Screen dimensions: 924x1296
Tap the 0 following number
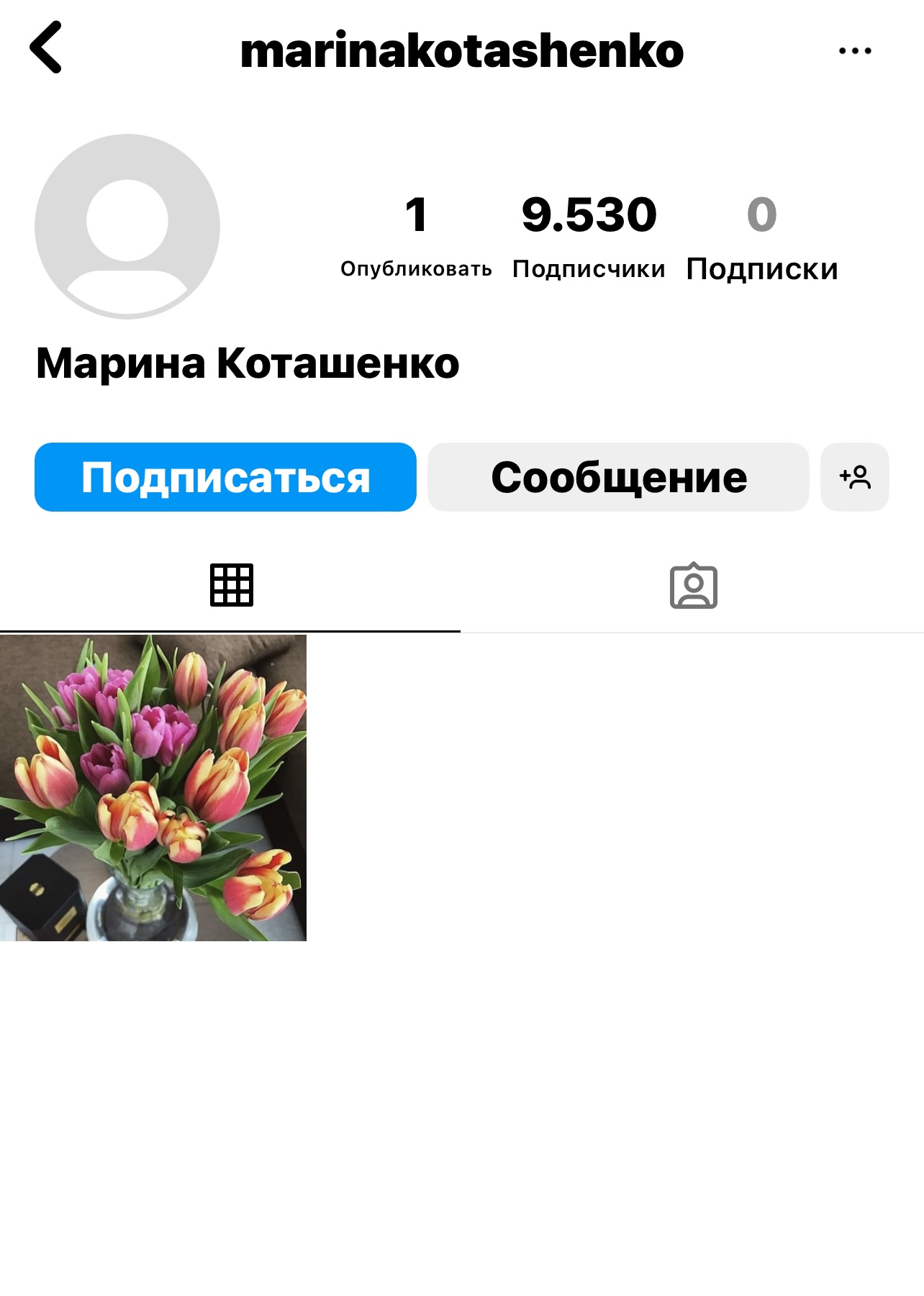762,214
